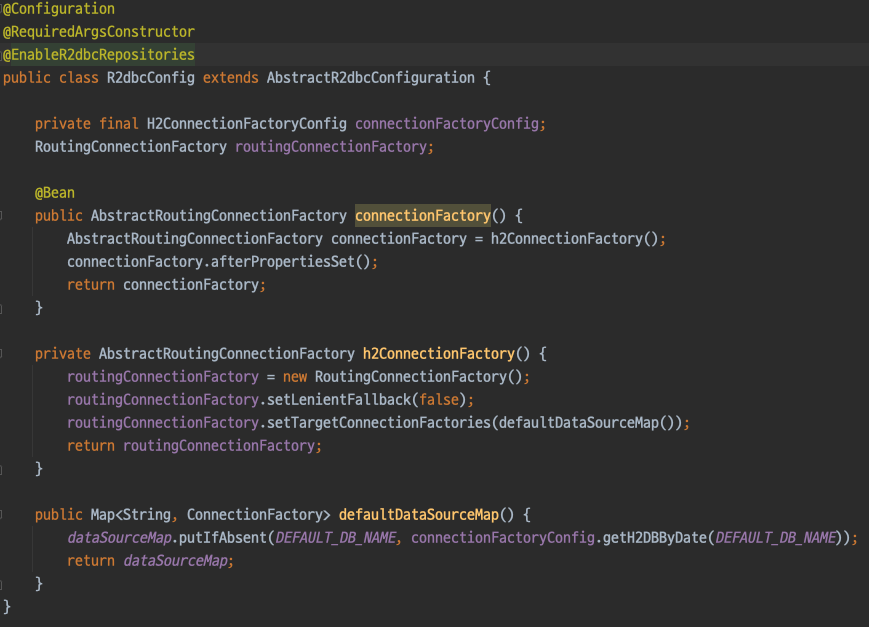
Task: Click the final keyword in field declaration
Action: (119, 124)
